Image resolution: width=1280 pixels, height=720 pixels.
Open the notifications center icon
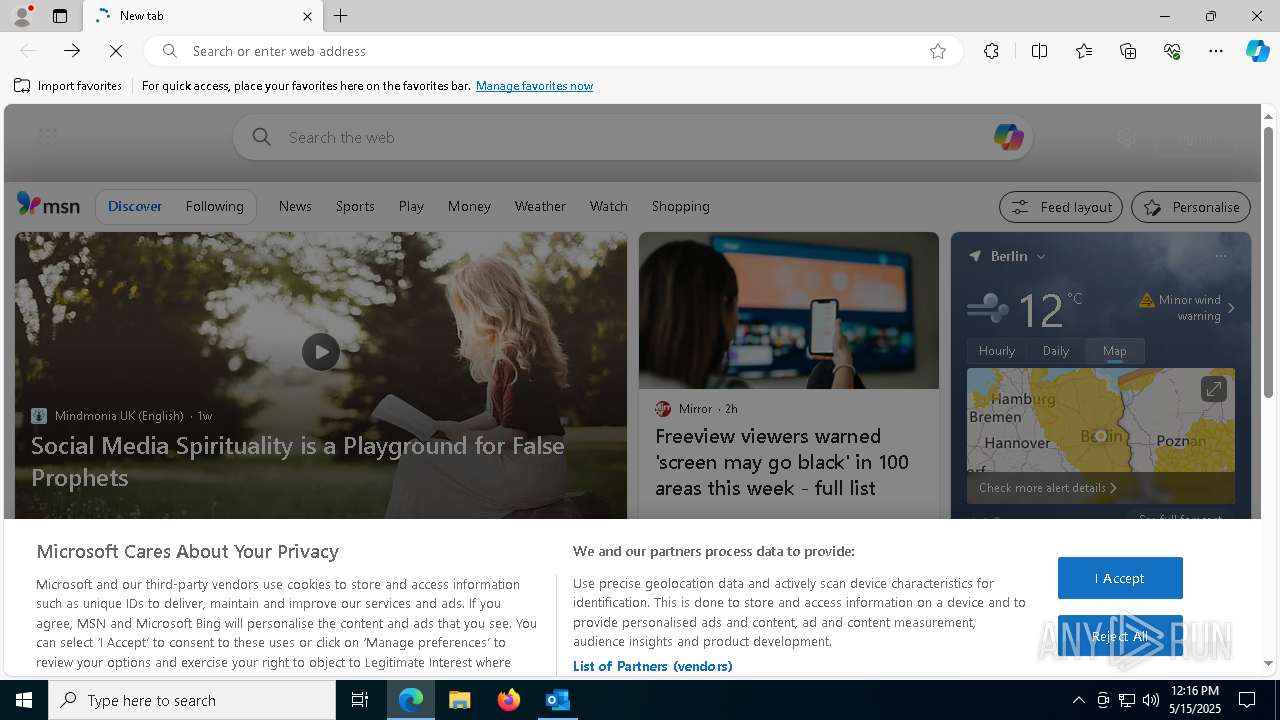click(x=1247, y=700)
